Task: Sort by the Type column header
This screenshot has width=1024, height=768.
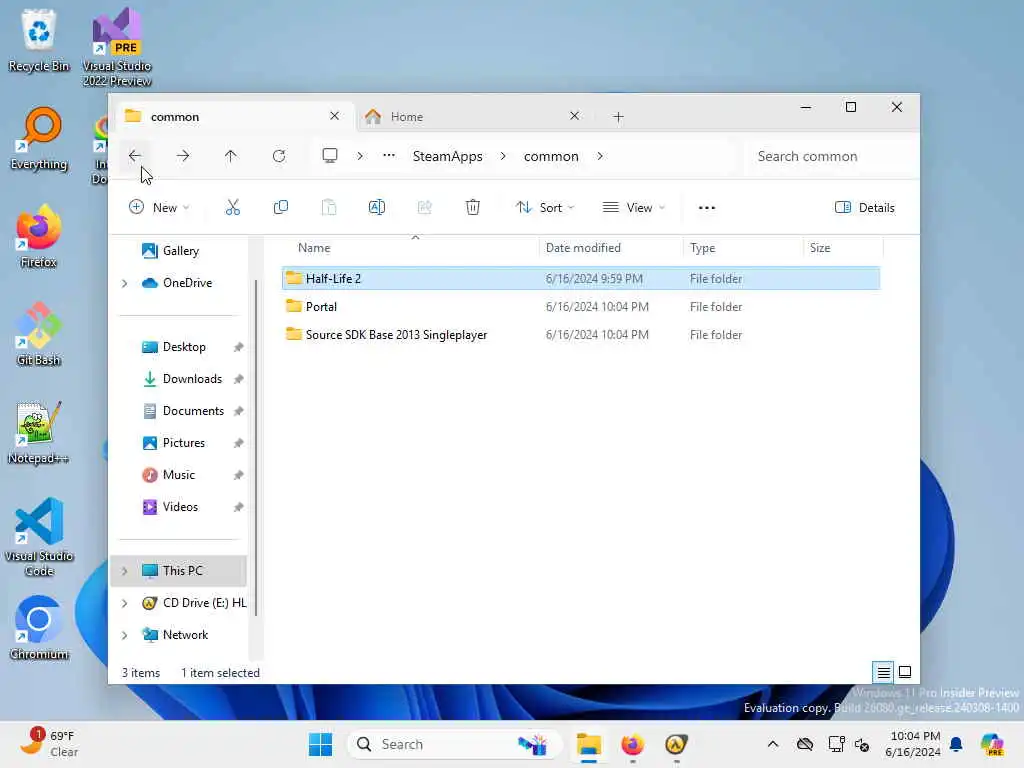Action: pyautogui.click(x=743, y=248)
